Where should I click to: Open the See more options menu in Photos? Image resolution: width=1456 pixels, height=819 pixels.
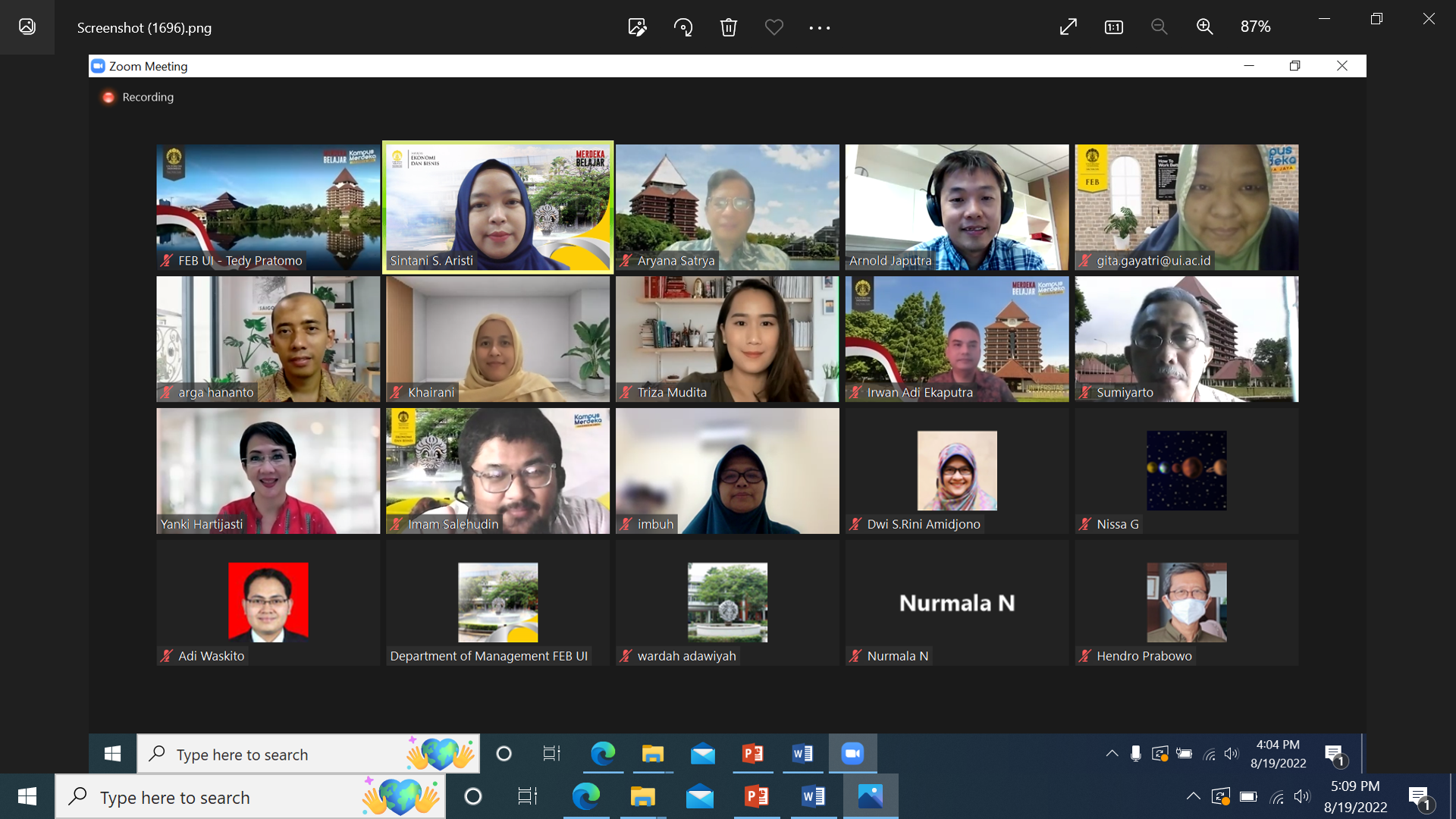[819, 27]
